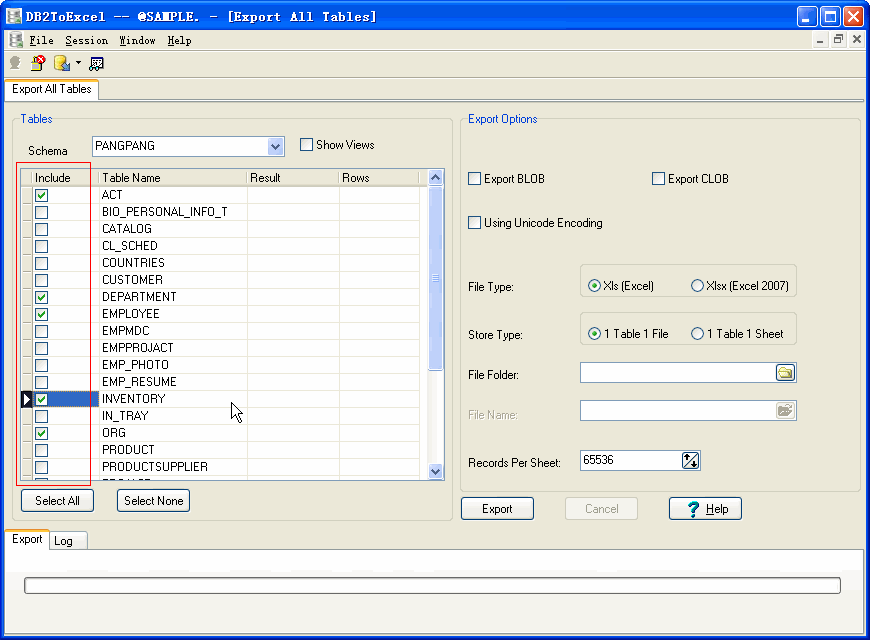Click the Table Name column header
The image size is (870, 640).
click(x=173, y=178)
